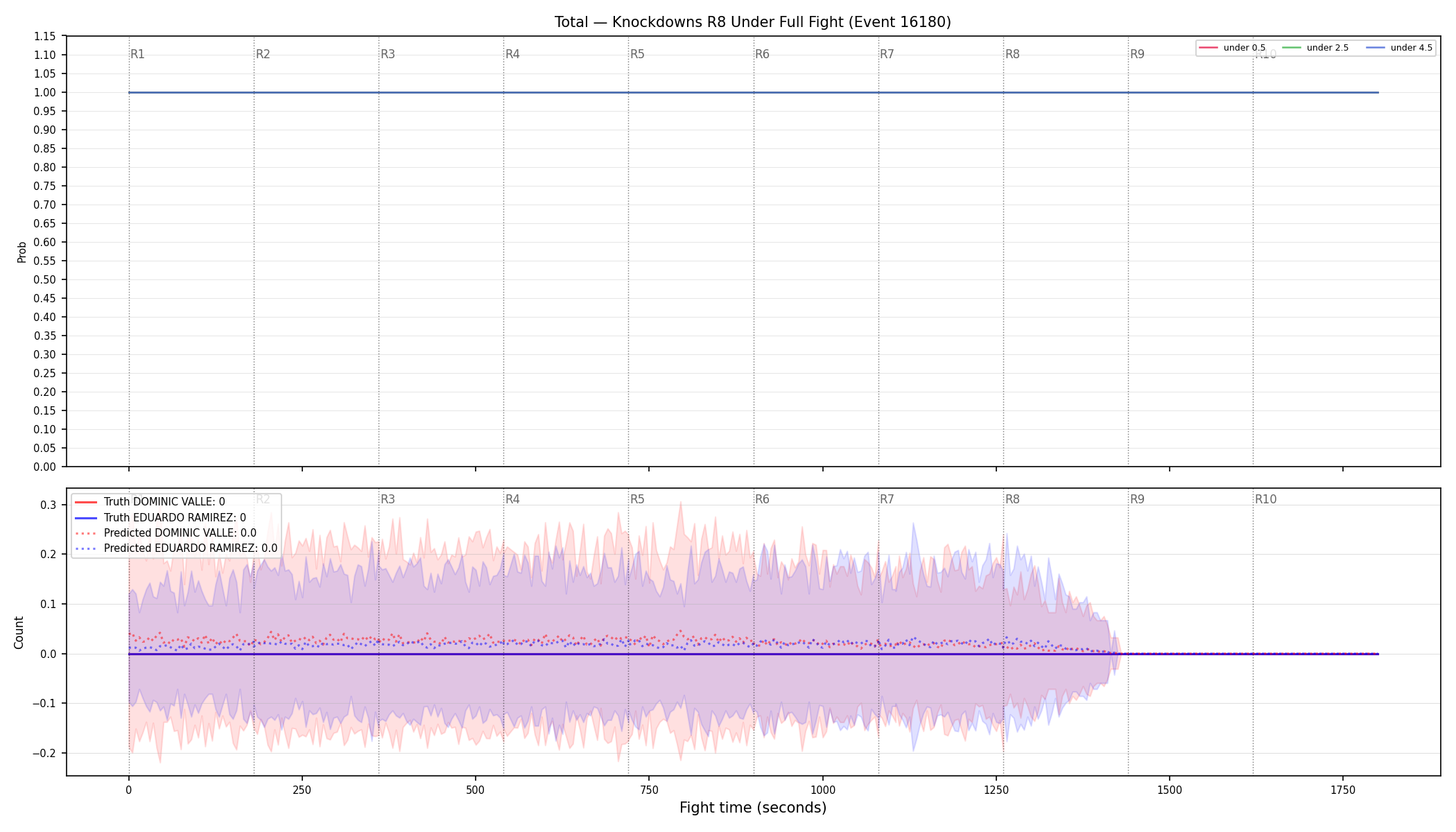This screenshot has height=832, width=1456.
Task: Click the R1 round marker in top chart
Action: (138, 55)
